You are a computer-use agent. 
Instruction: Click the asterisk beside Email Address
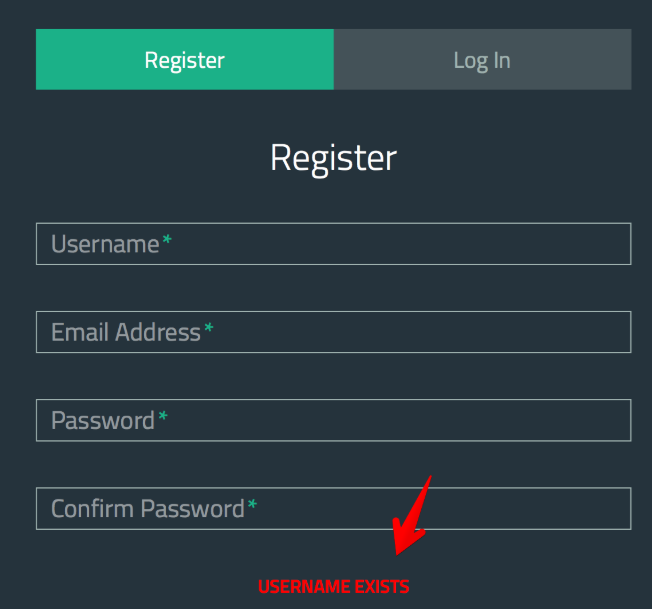tap(209, 330)
